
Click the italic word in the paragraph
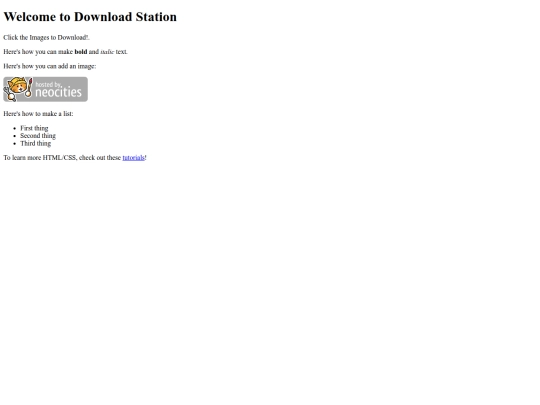click(x=107, y=52)
